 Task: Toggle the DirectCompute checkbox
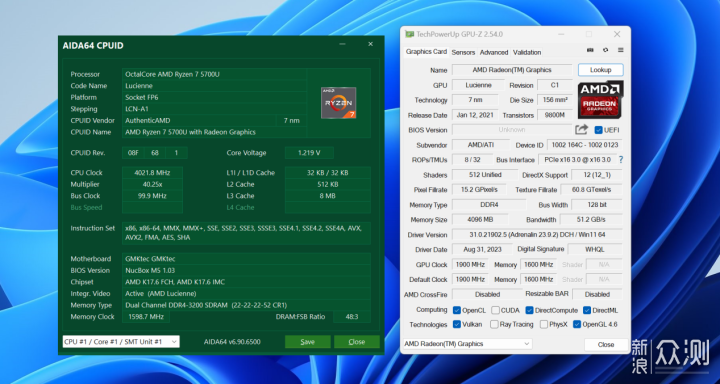[529, 310]
